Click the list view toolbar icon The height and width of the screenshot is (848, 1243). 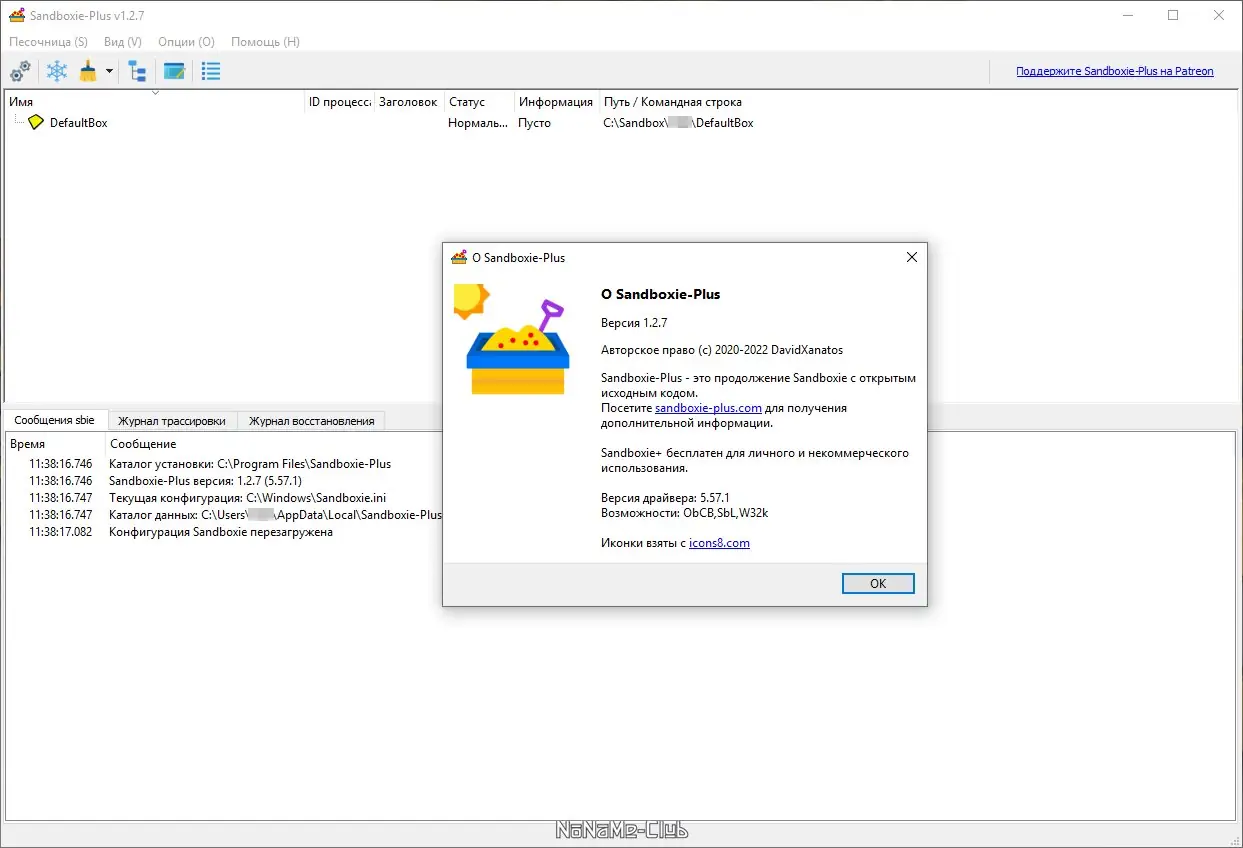point(211,71)
